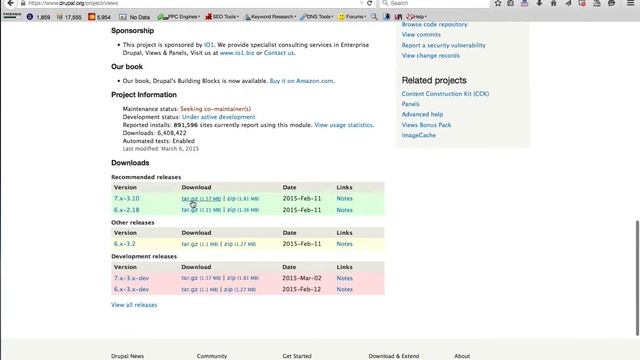Open the Panels related project

point(411,104)
